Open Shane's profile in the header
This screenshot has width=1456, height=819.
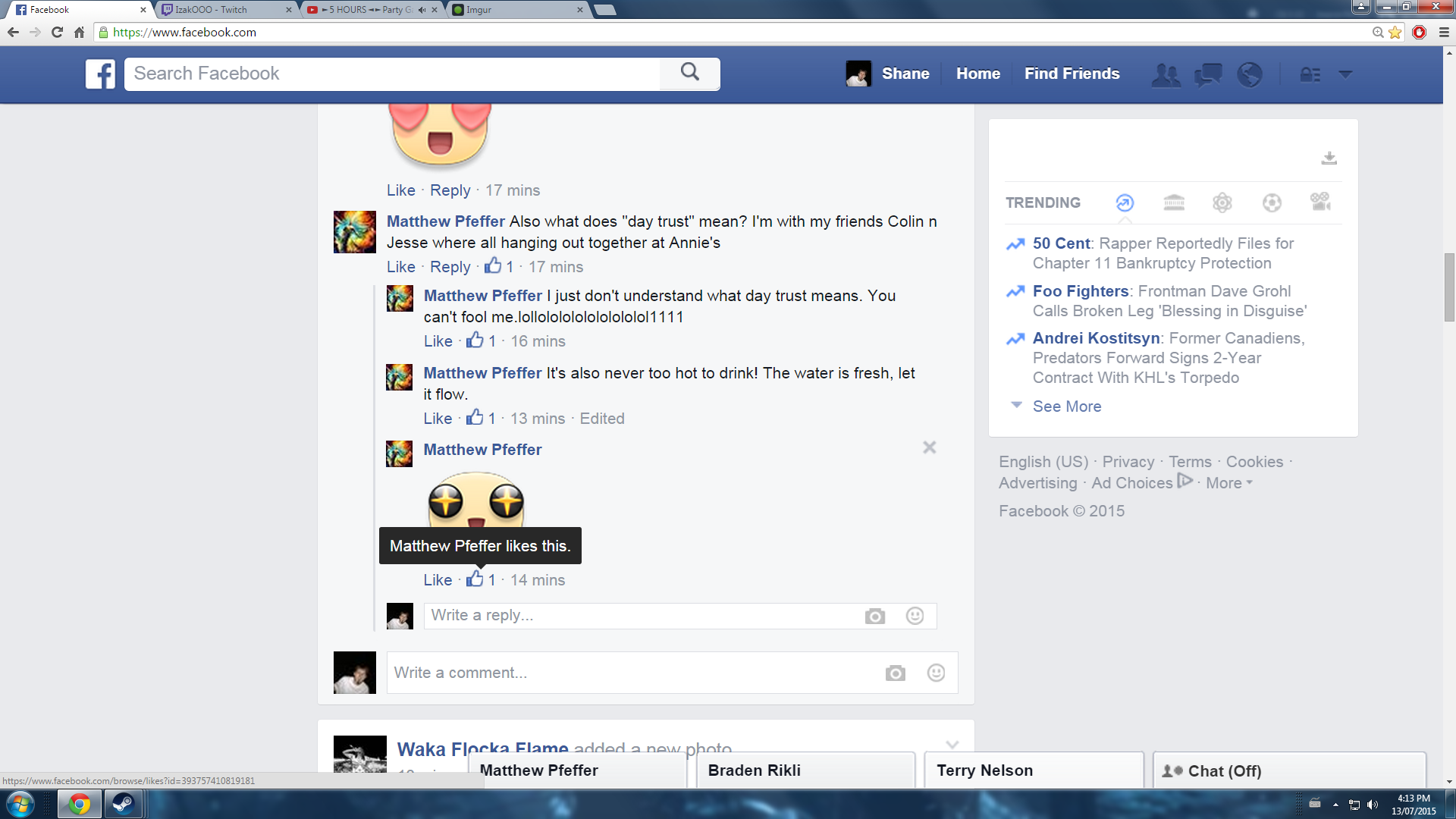888,74
